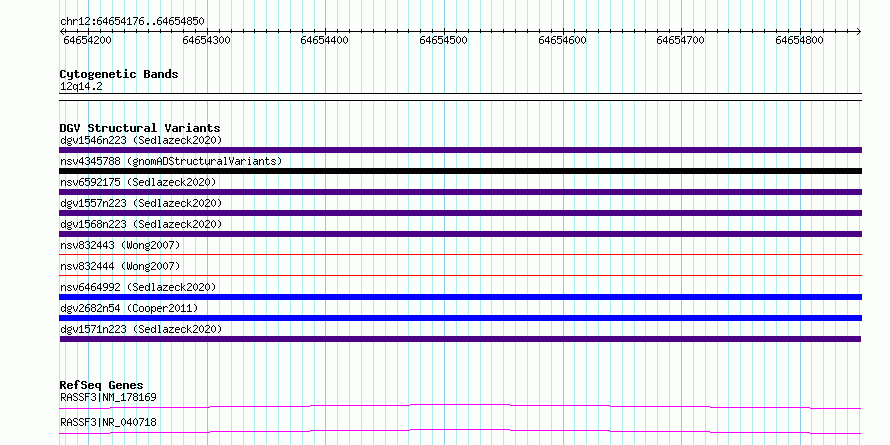
Task: Click the purple bar under dgv1557n223
Action: (x=460, y=213)
